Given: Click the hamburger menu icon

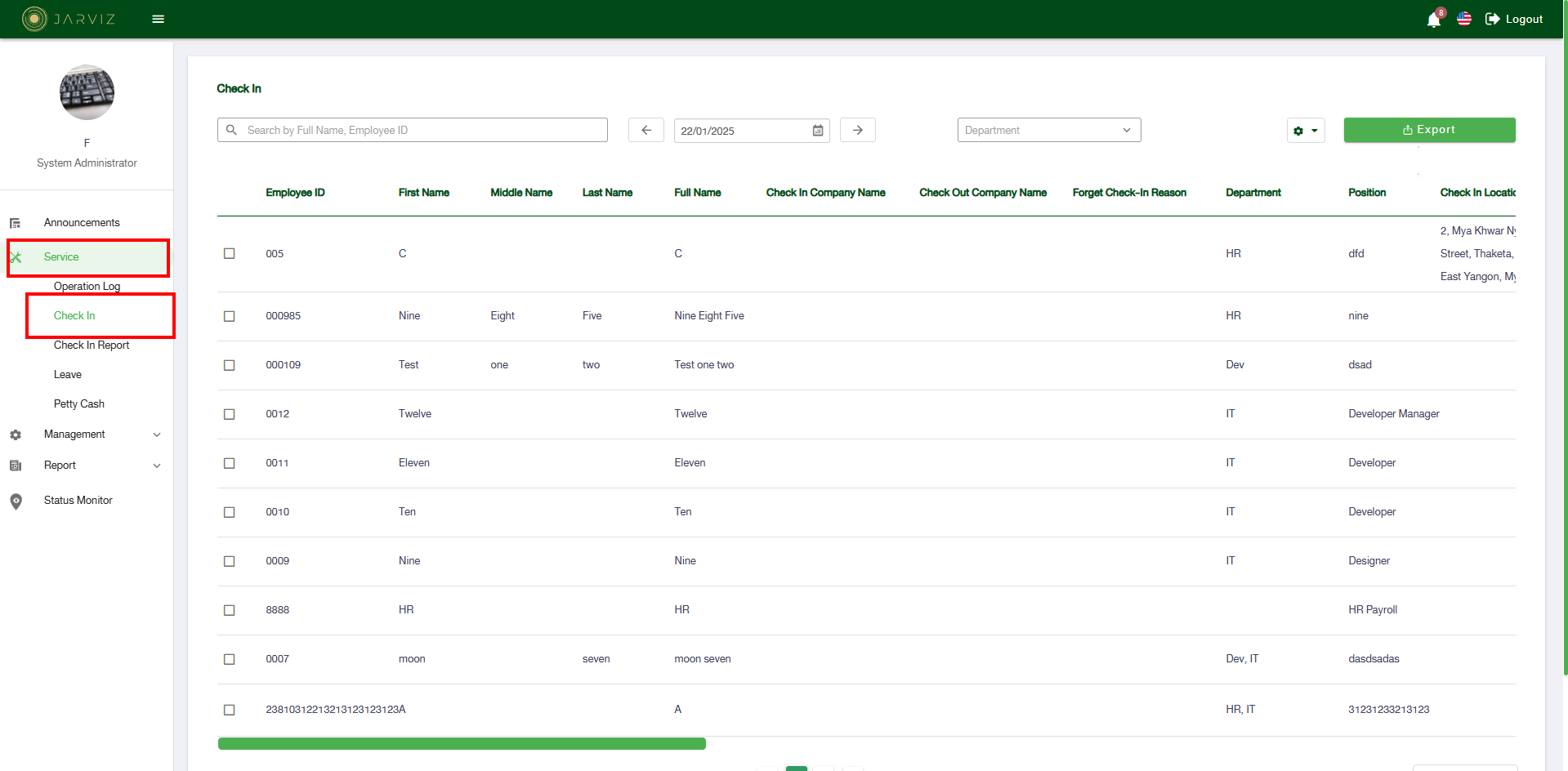Looking at the screenshot, I should click(x=159, y=19).
